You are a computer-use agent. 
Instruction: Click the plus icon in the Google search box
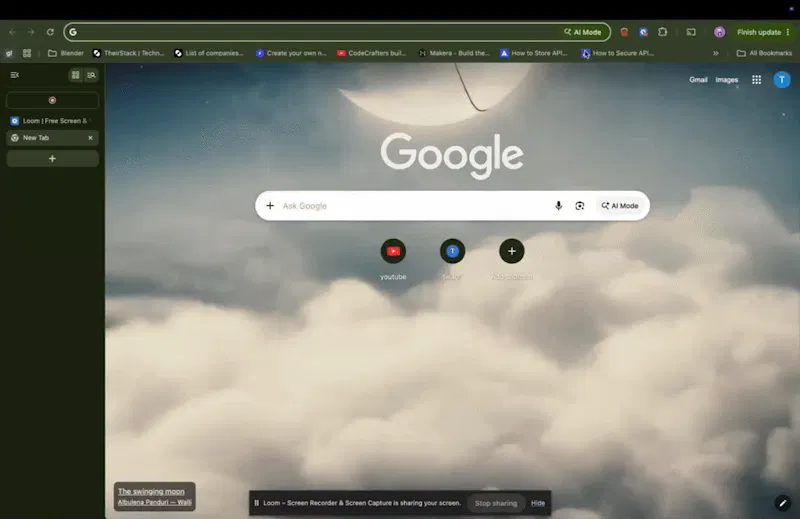[x=270, y=206]
